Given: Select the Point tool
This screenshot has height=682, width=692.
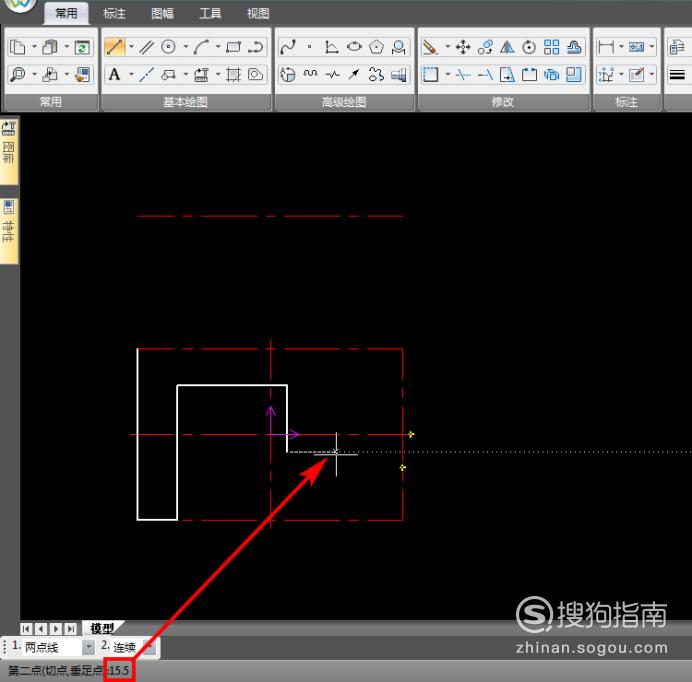Looking at the screenshot, I should [x=310, y=47].
